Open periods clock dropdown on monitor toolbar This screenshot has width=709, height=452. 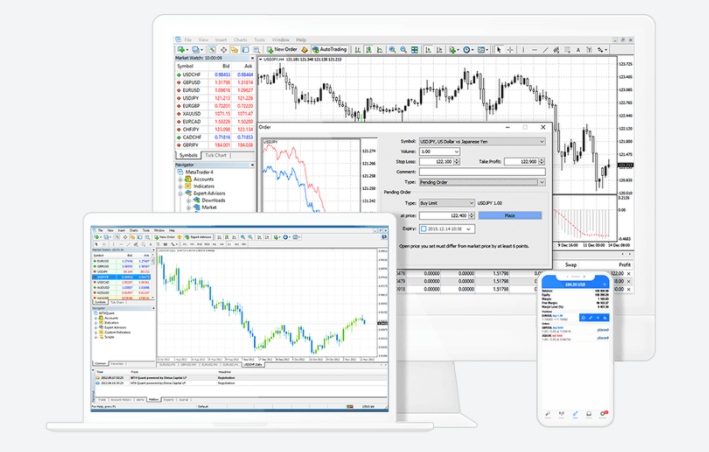(468, 50)
